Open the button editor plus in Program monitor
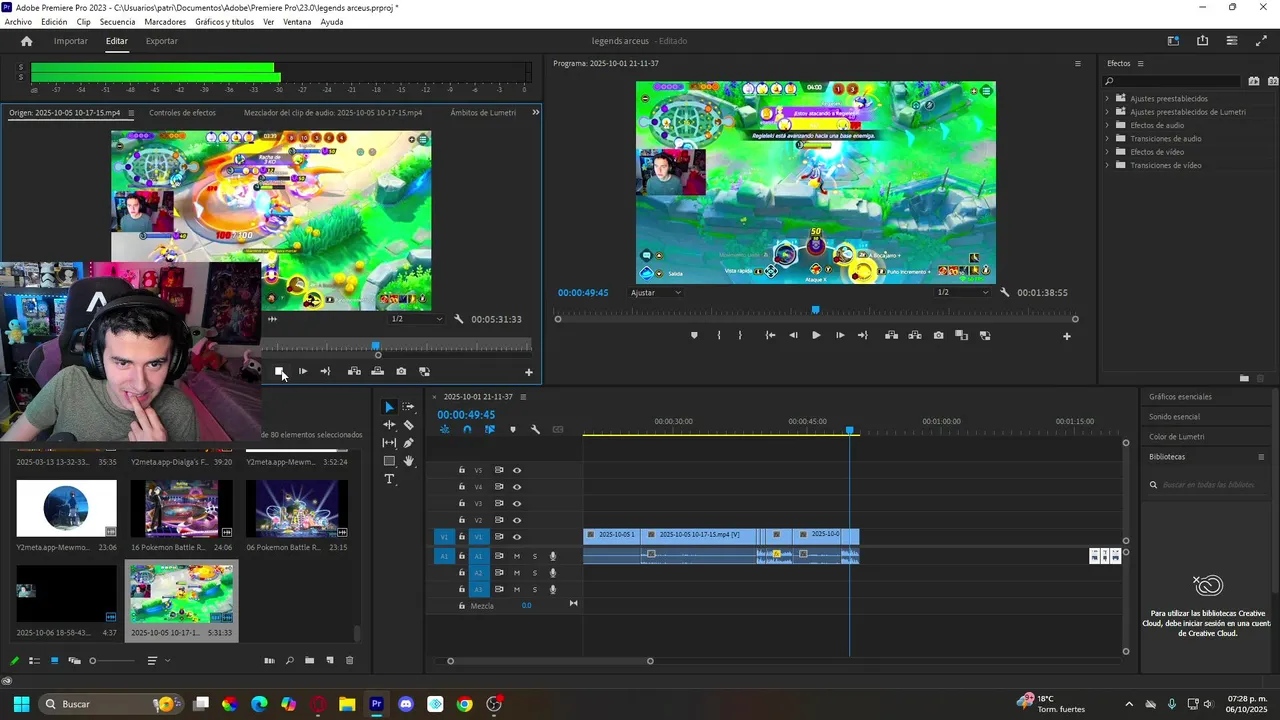This screenshot has width=1280, height=720. [1066, 336]
